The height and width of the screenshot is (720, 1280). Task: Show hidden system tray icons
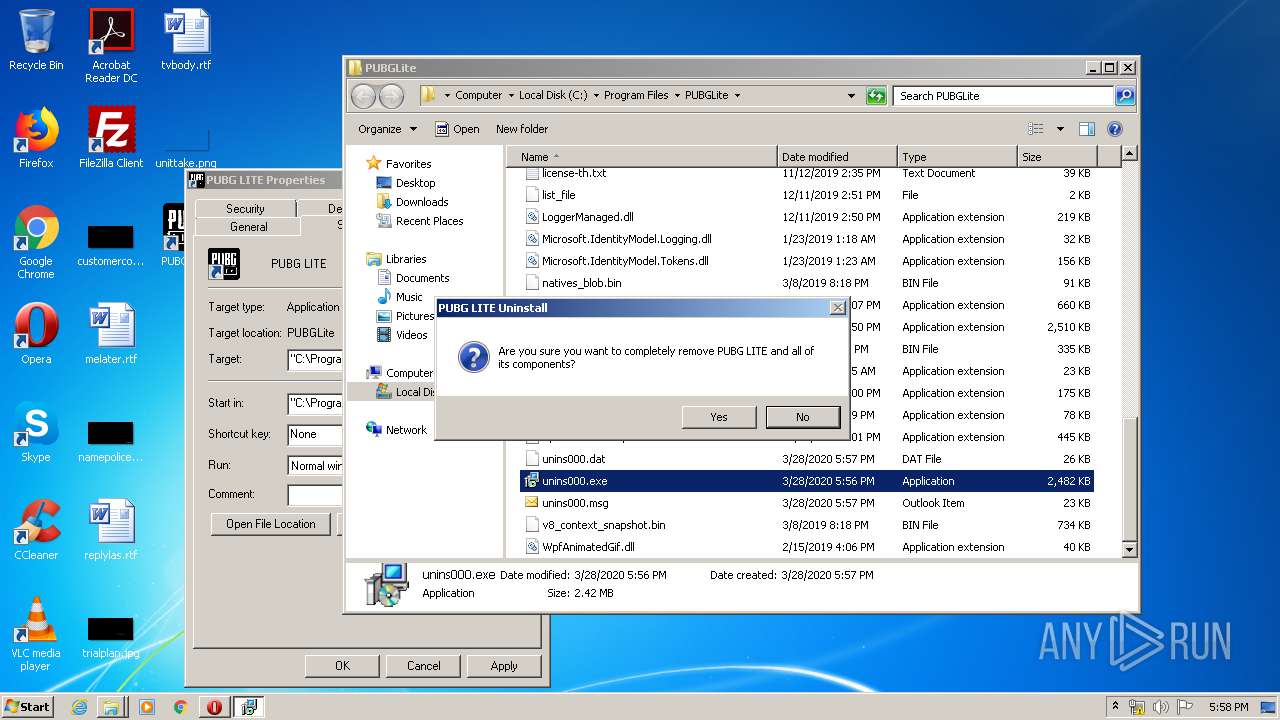pos(1115,707)
